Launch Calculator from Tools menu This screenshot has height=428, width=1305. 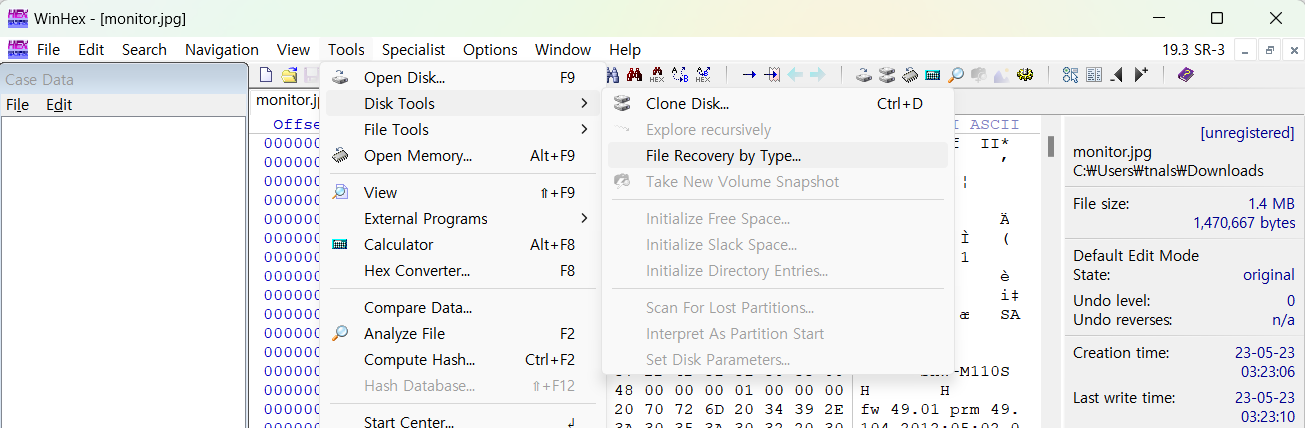point(462,245)
